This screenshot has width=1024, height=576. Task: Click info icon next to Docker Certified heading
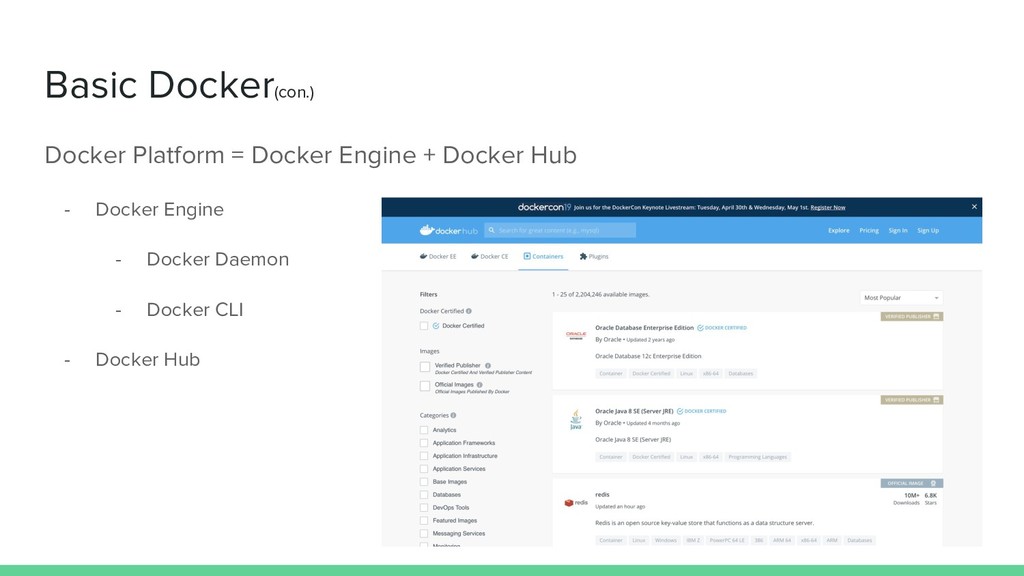[469, 311]
